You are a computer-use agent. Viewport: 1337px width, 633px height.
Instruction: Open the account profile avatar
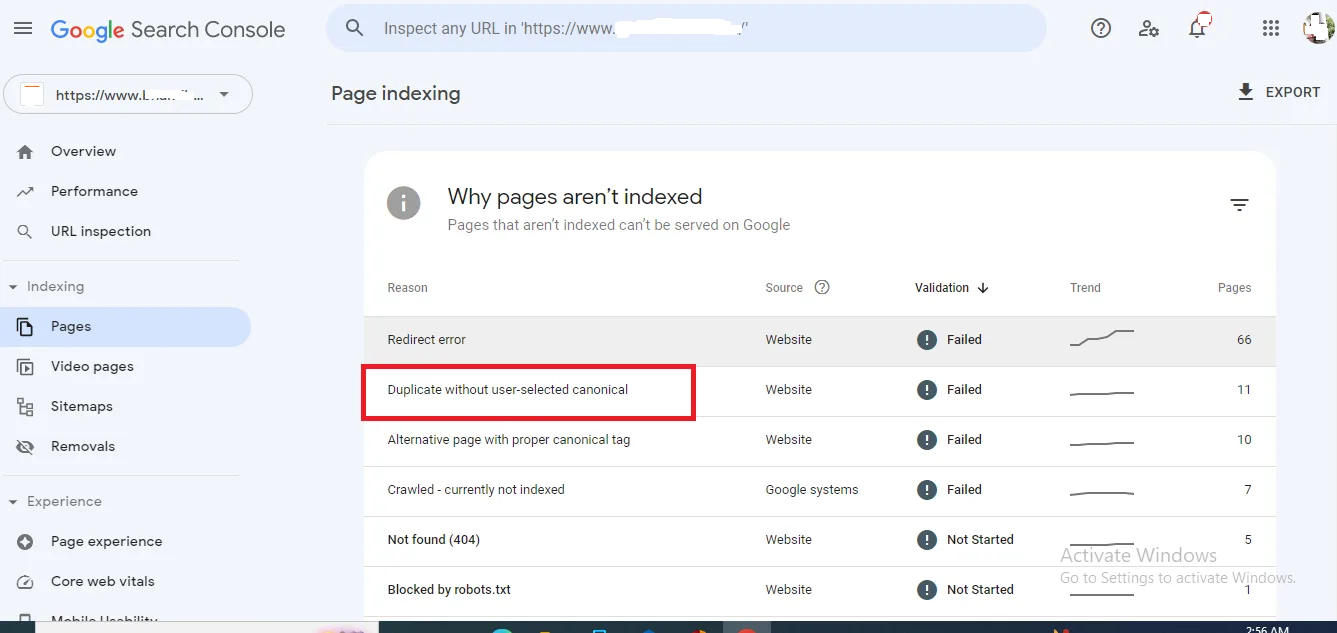click(1318, 28)
